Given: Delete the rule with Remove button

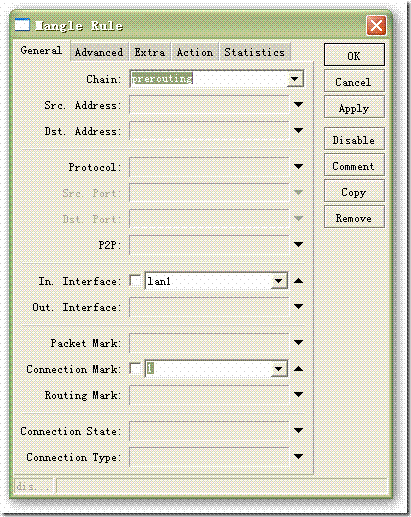Looking at the screenshot, I should pos(354,218).
